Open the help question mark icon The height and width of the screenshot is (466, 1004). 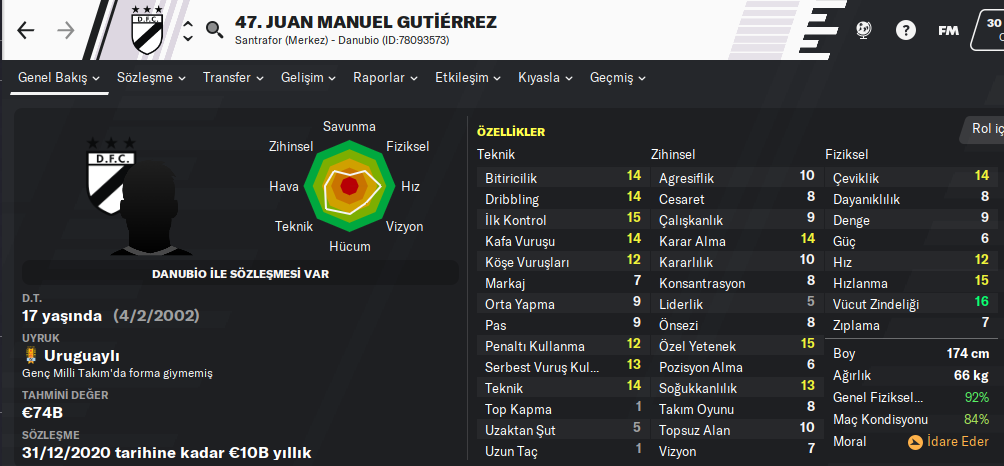coord(906,30)
